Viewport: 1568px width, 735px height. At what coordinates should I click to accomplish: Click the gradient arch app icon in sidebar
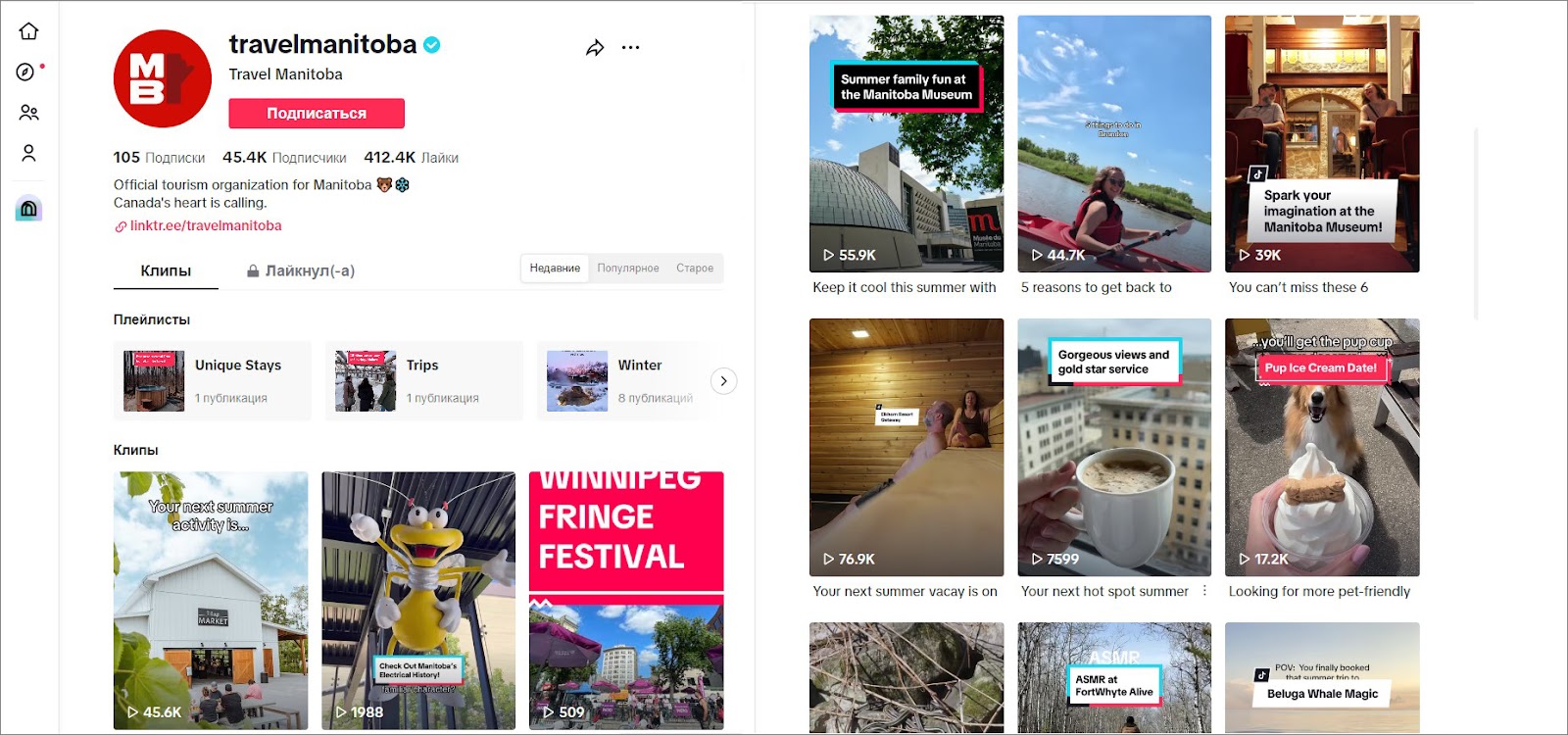28,208
